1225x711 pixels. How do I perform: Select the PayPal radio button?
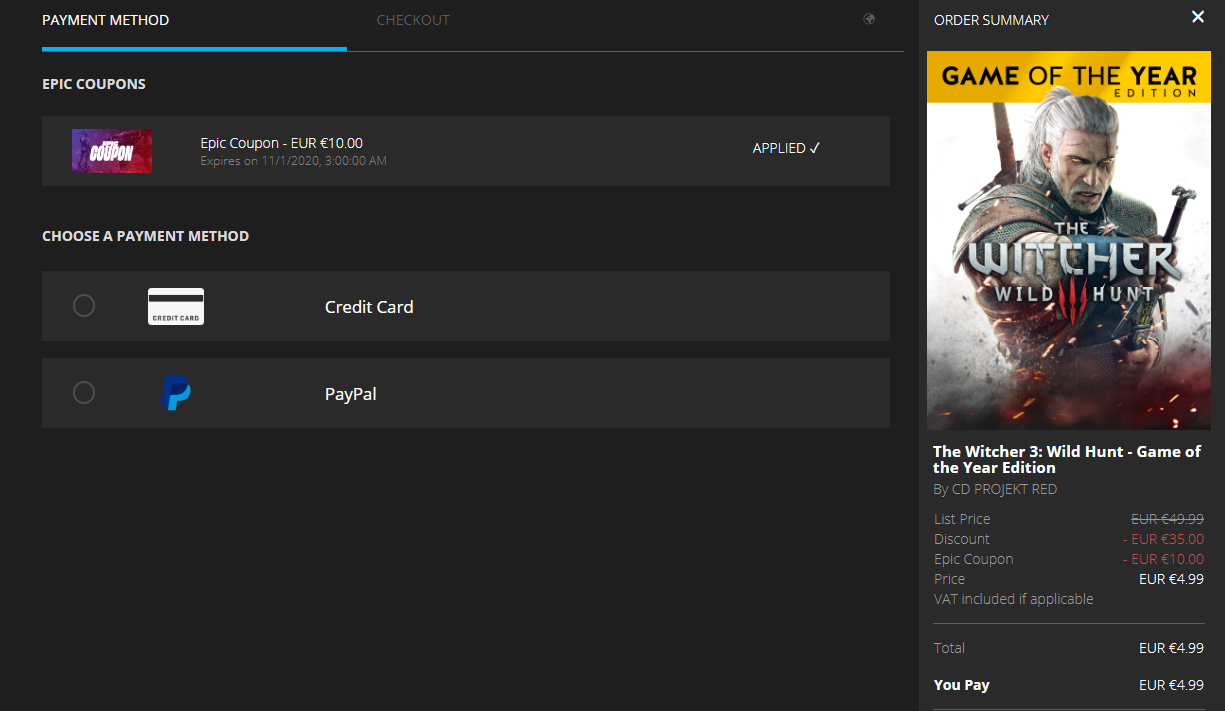point(84,392)
